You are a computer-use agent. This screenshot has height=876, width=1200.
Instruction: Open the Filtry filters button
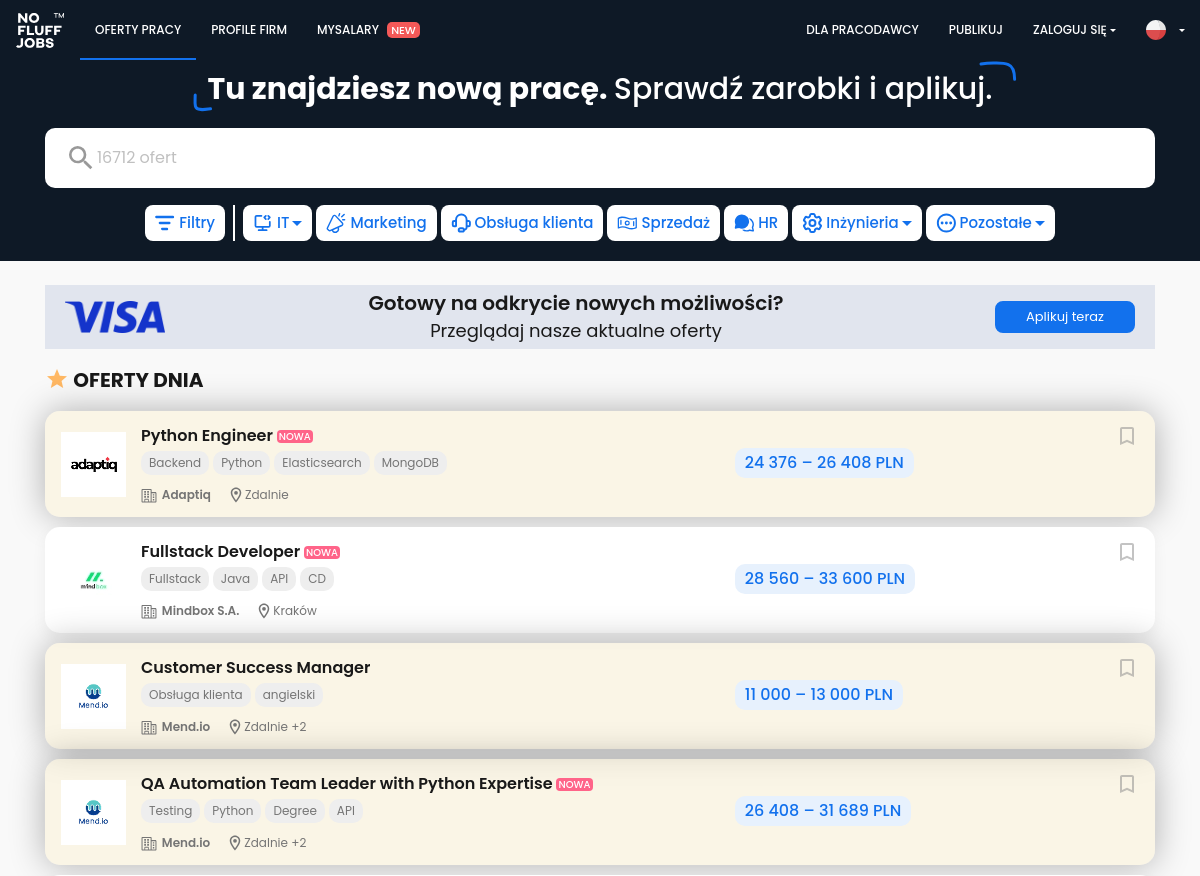185,223
